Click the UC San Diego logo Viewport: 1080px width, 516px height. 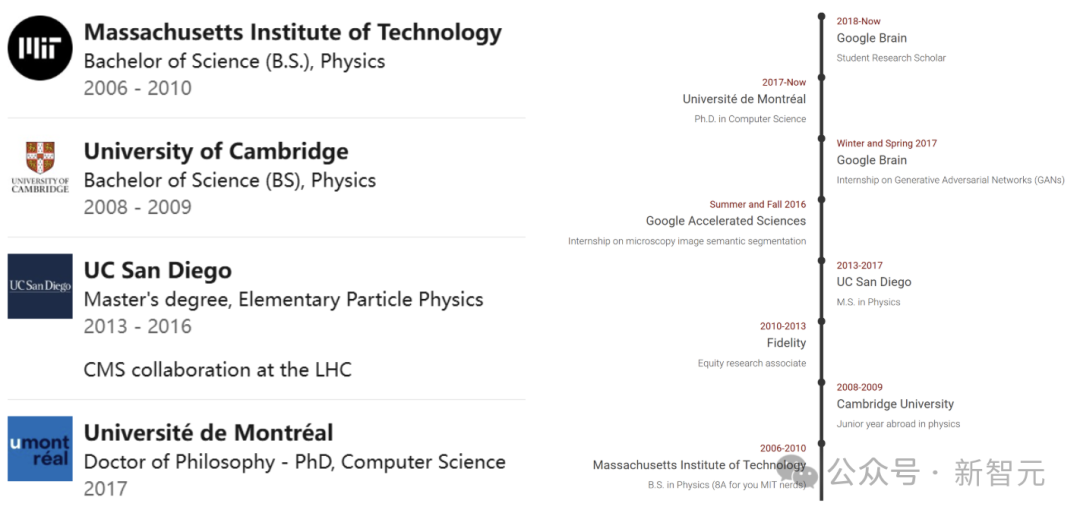(x=40, y=286)
